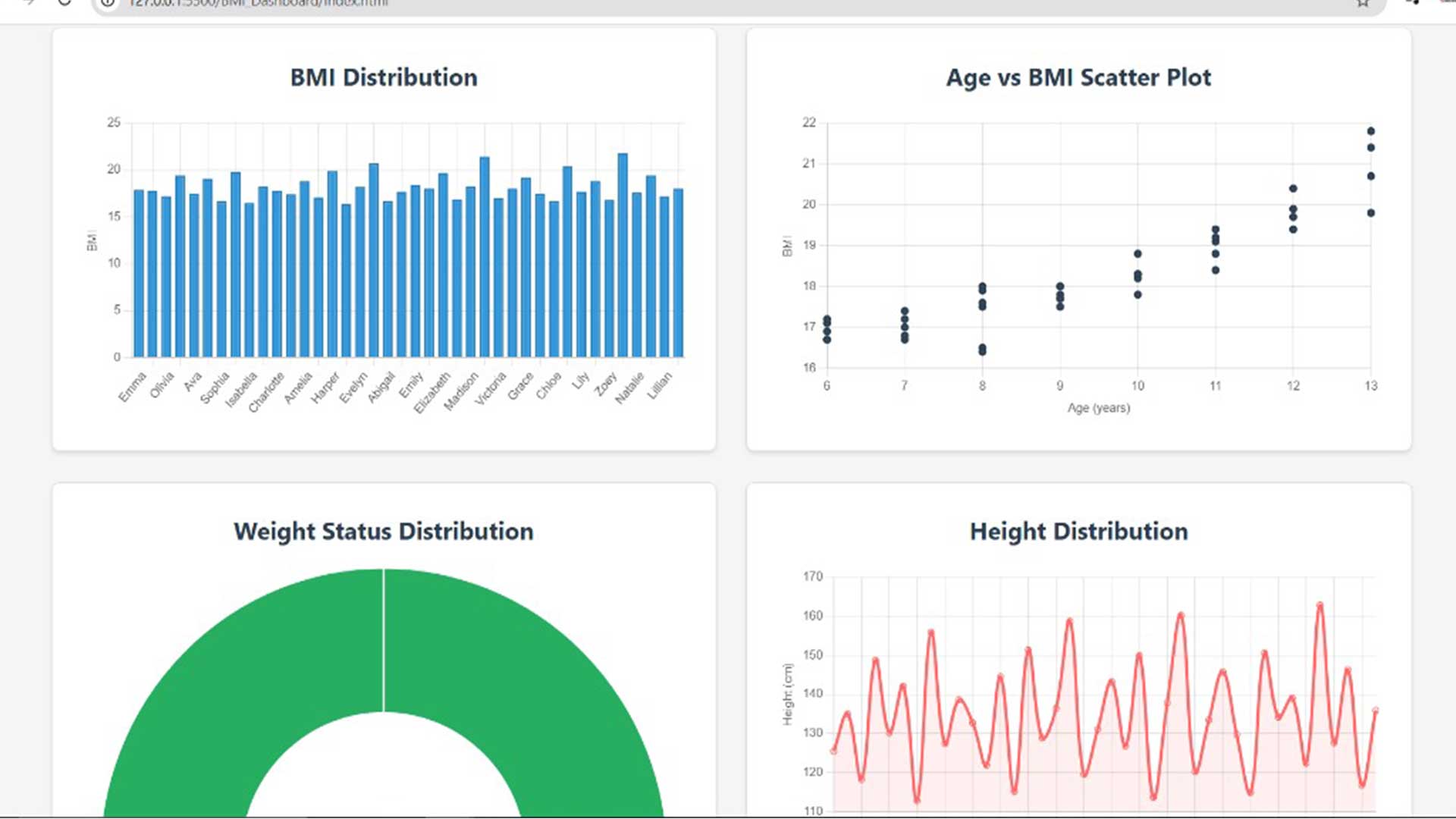Click the Lillian label under the bar chart
The height and width of the screenshot is (819, 1456).
point(659,386)
